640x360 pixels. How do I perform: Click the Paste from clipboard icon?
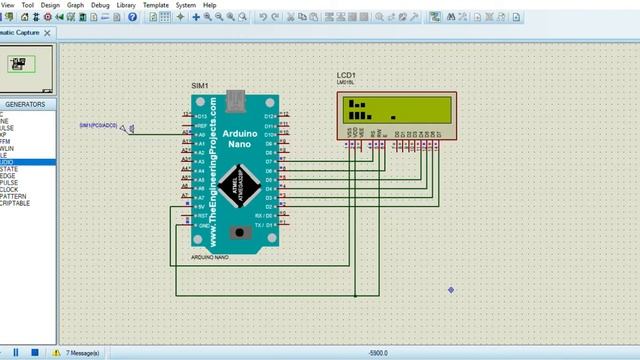314,17
